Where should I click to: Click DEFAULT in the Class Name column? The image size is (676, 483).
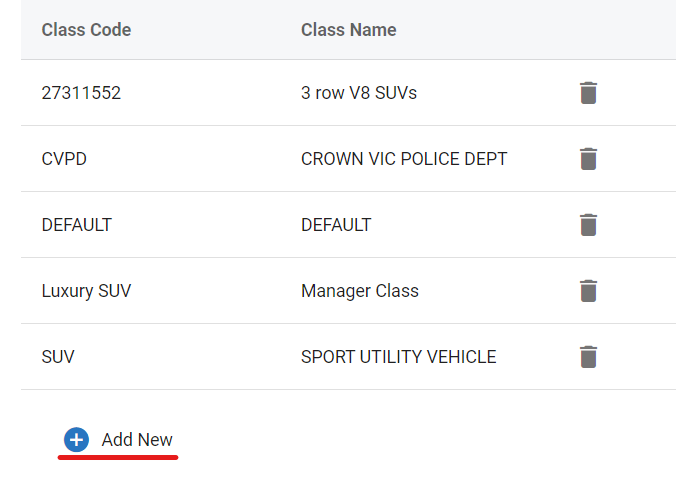click(x=336, y=225)
